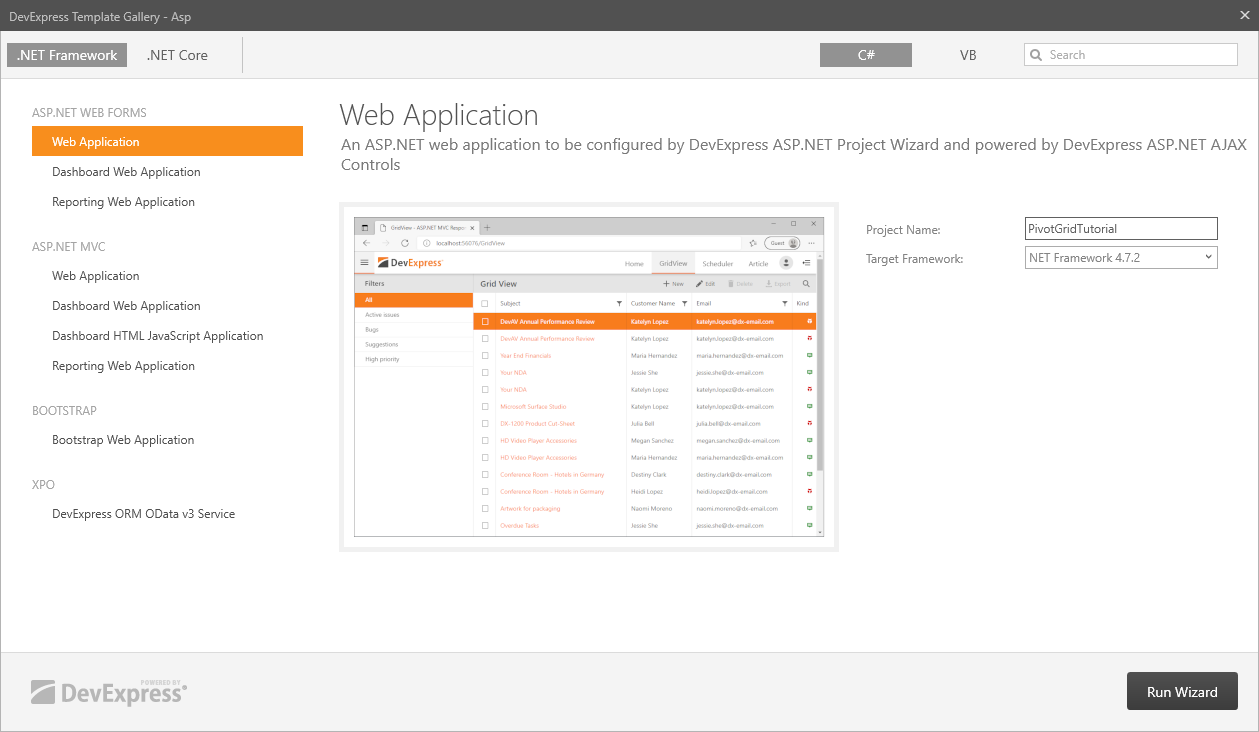The height and width of the screenshot is (732, 1259).
Task: Click the Run Wizard button
Action: (x=1182, y=691)
